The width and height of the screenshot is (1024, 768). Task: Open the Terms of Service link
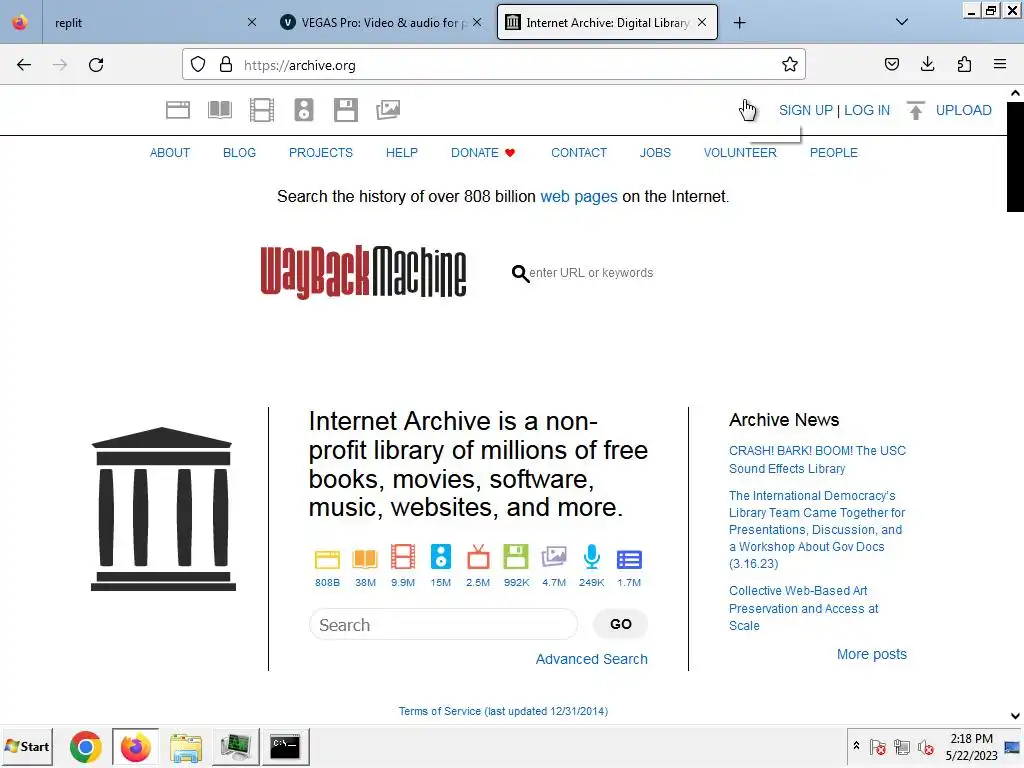point(503,711)
